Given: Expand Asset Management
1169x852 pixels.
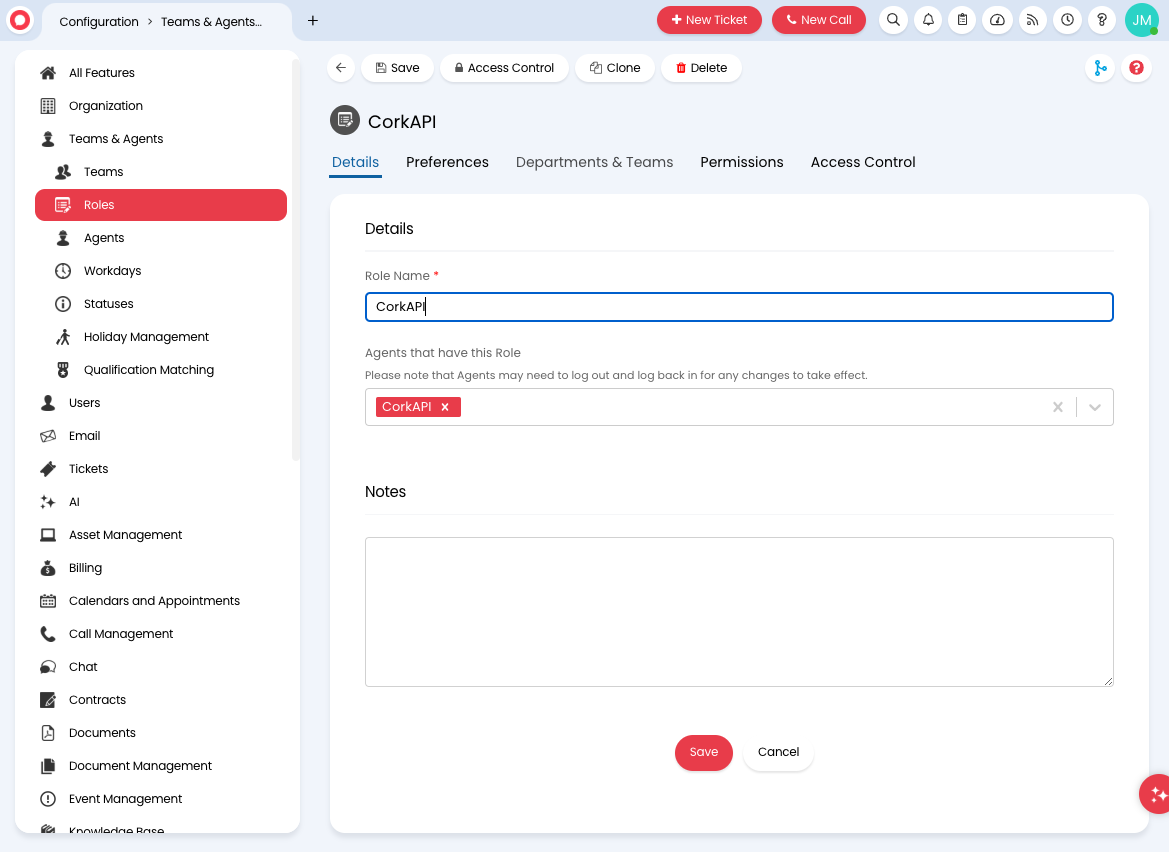Looking at the screenshot, I should coord(161,535).
